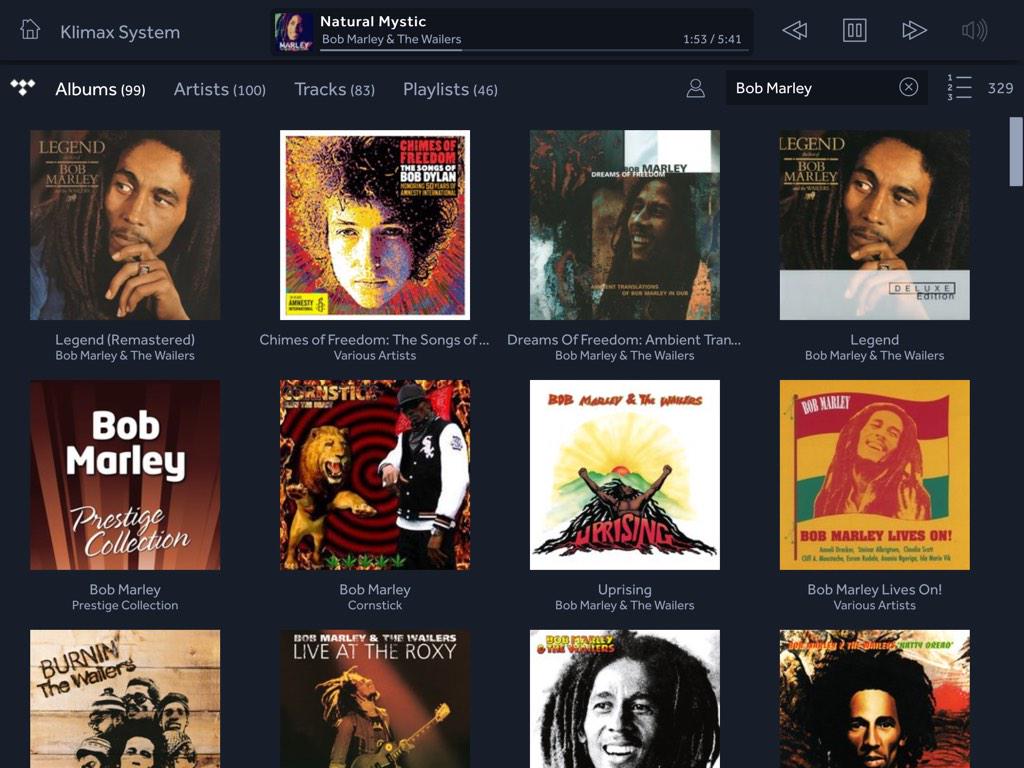
Task: Click the Natural Mystic track progress bar
Action: (x=532, y=50)
